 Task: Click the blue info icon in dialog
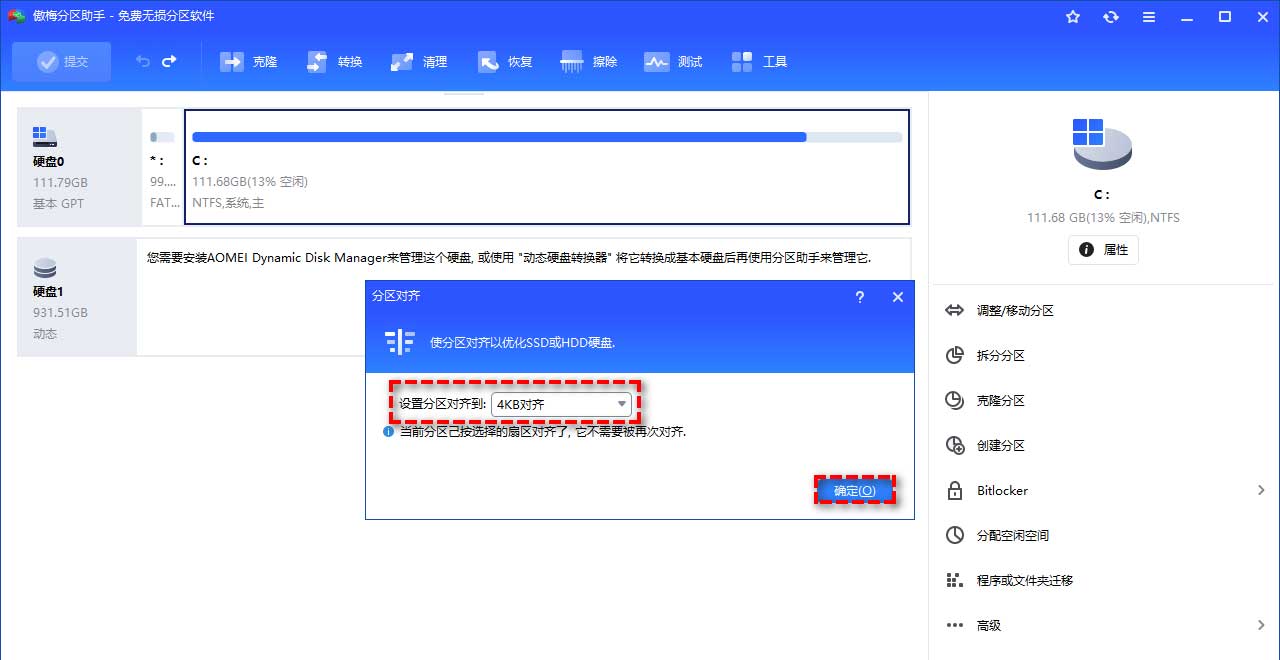[x=389, y=432]
